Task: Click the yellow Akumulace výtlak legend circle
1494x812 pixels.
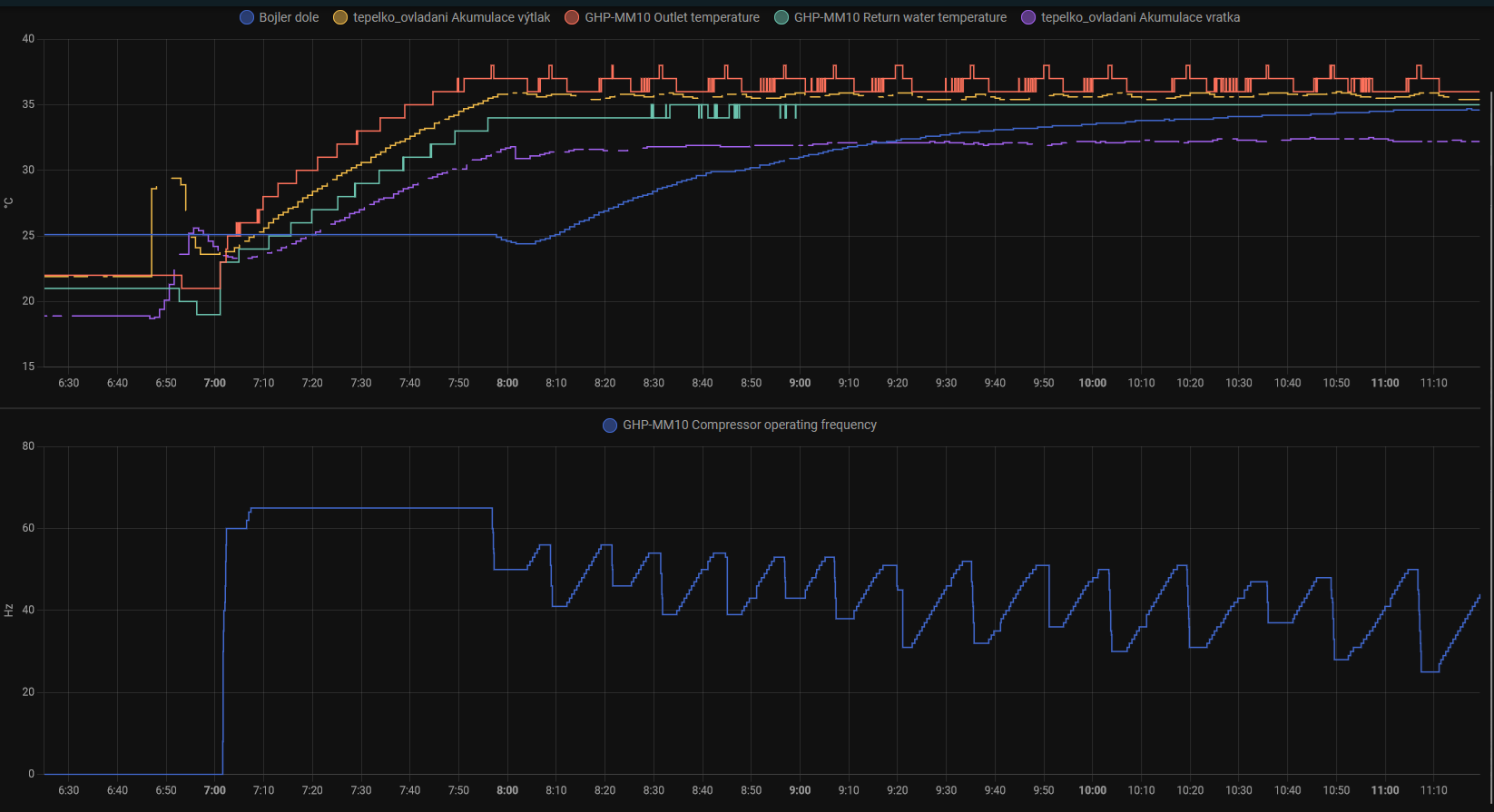Action: [x=340, y=17]
